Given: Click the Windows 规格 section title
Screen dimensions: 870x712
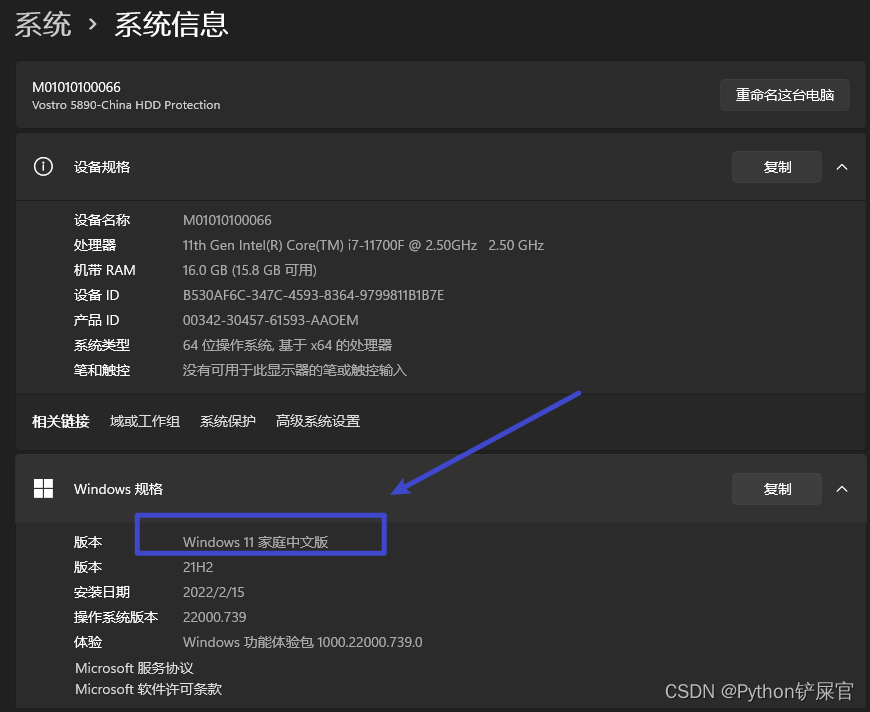Looking at the screenshot, I should point(118,489).
